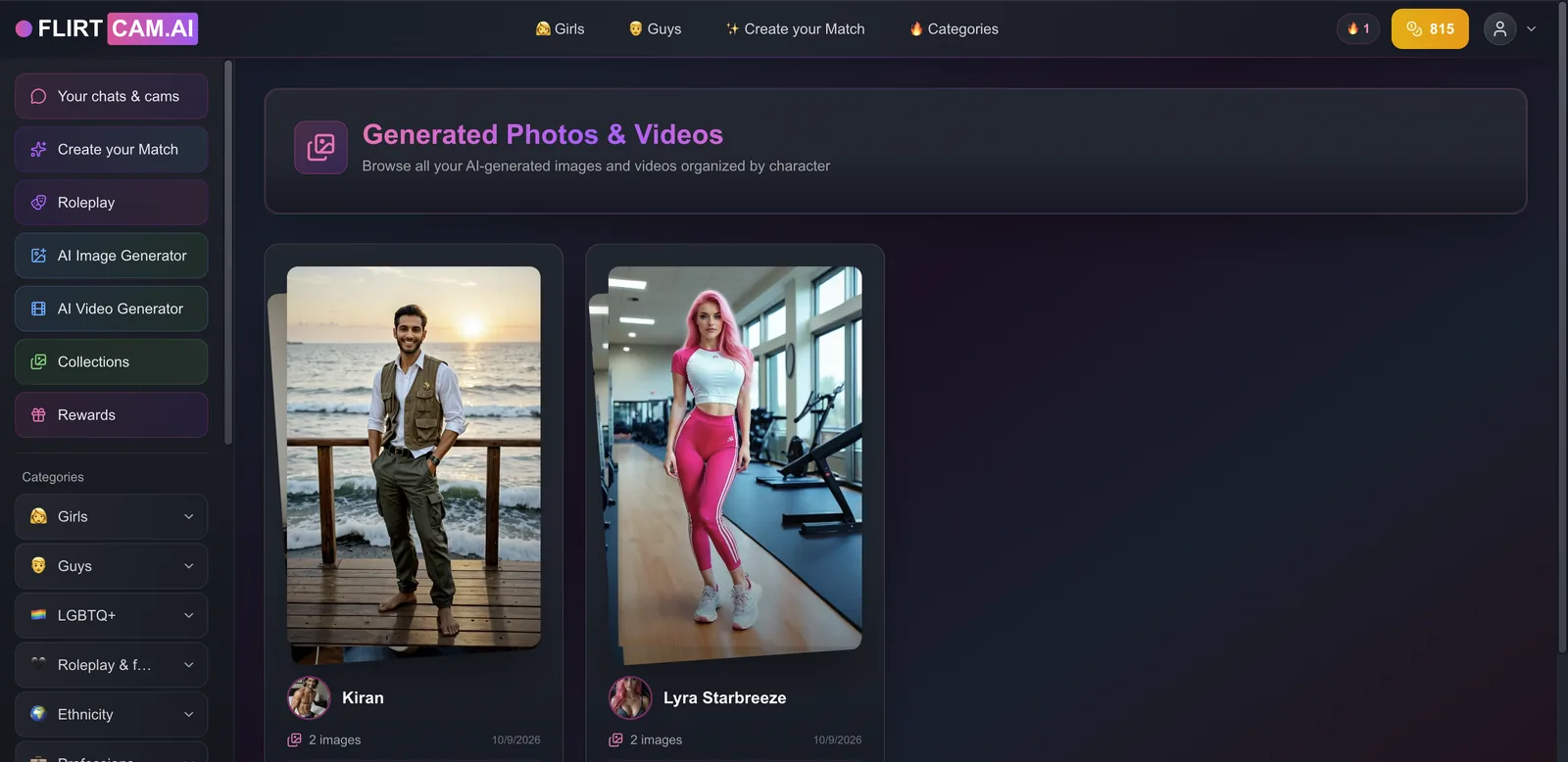This screenshot has height=762, width=1568.
Task: Click Kiran's small round avatar
Action: 309,697
